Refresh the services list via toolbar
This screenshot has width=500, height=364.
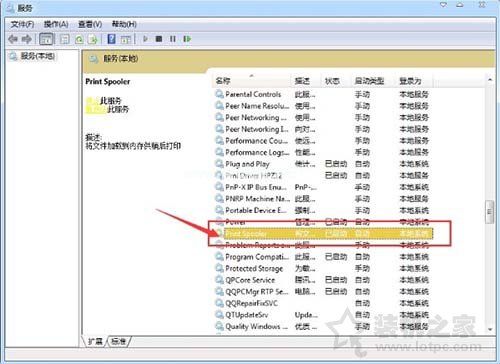click(79, 39)
